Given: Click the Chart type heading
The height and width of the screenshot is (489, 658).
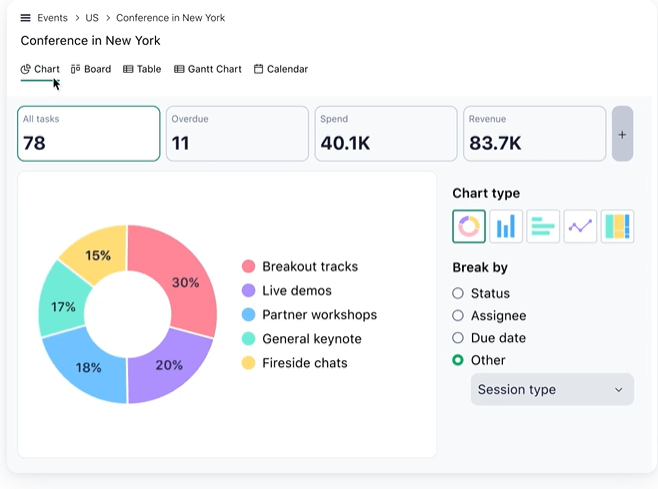Looking at the screenshot, I should click(x=486, y=193).
